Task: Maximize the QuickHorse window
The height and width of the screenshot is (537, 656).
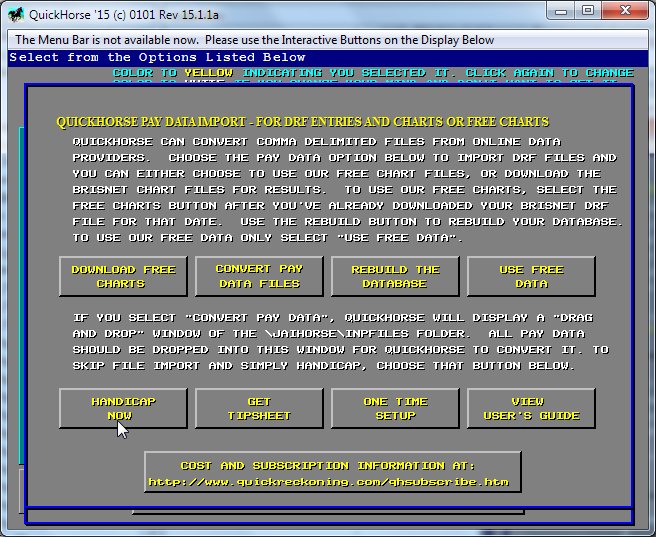Action: tap(587, 10)
